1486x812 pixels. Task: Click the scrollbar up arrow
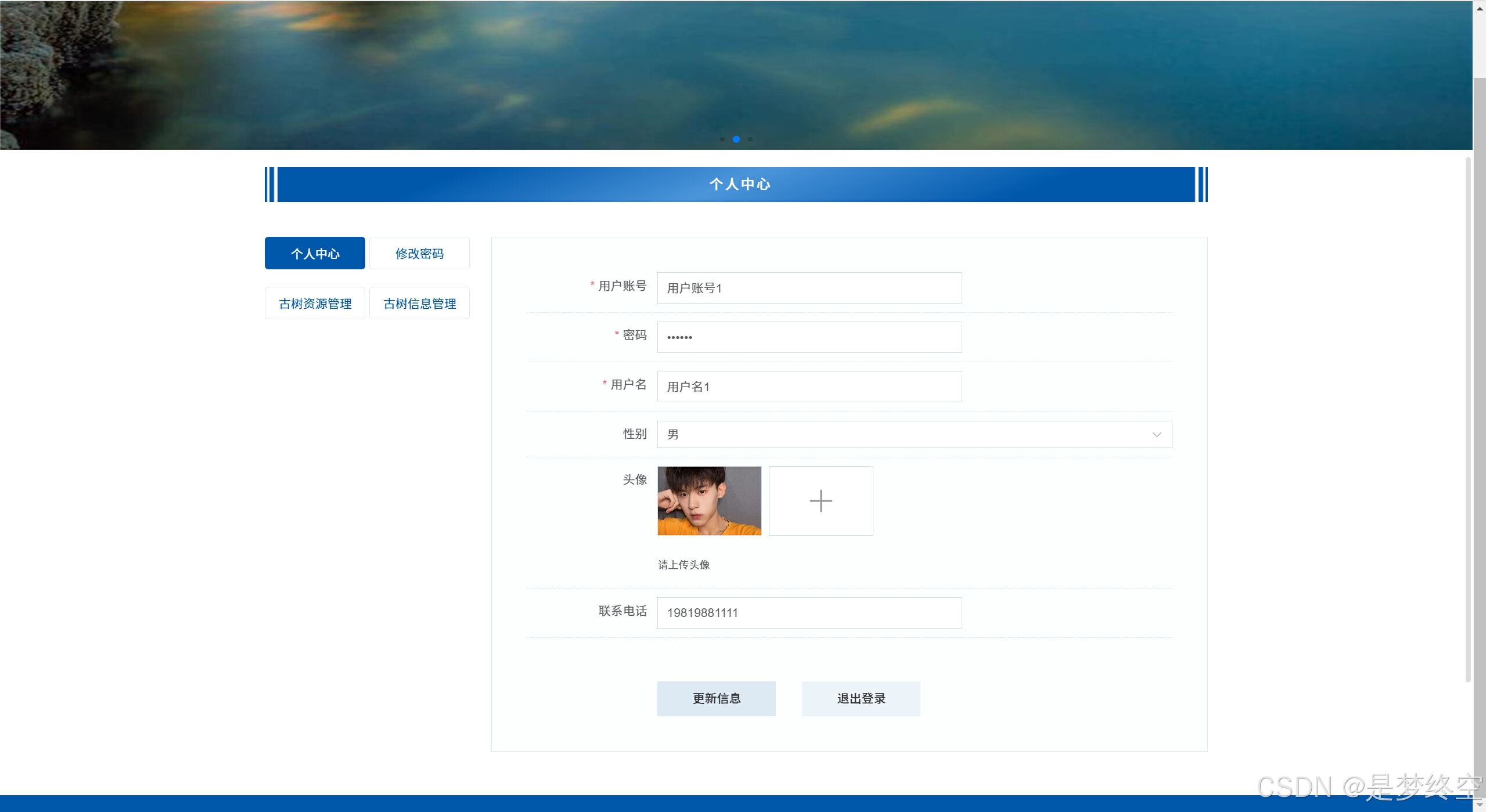(1480, 8)
